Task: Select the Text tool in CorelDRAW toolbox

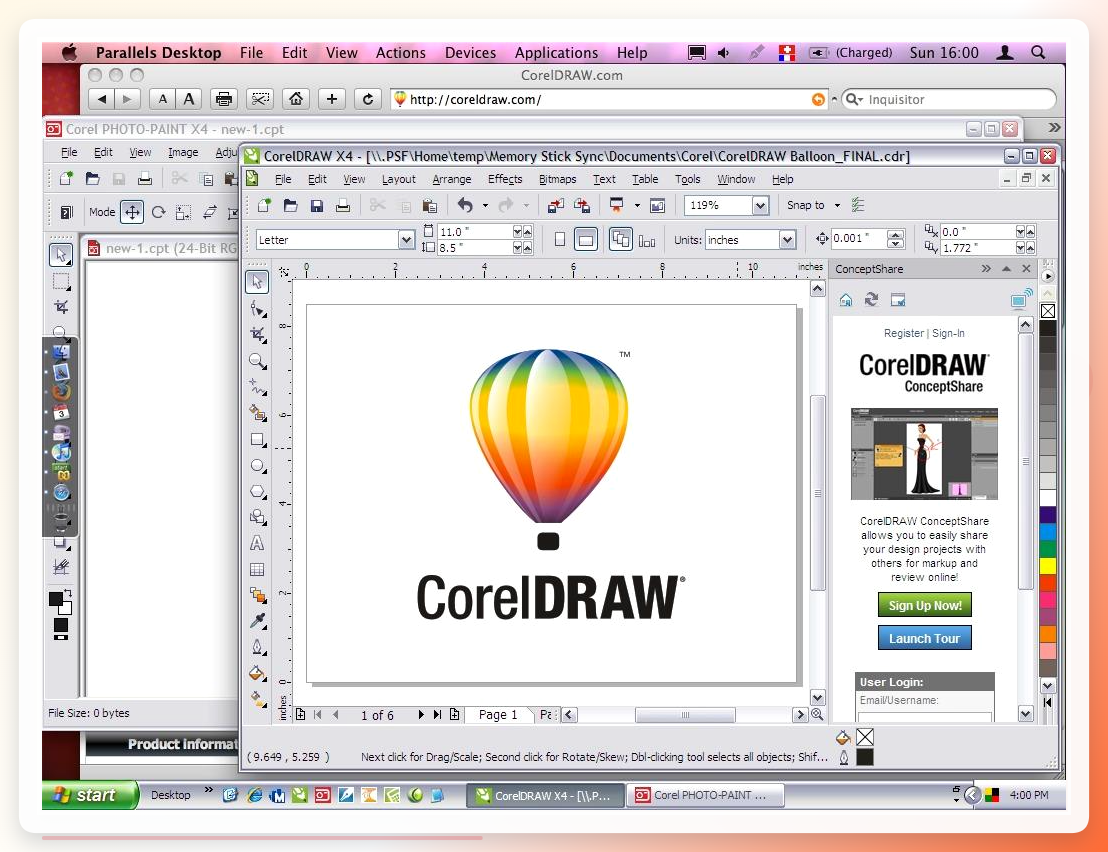Action: click(257, 543)
